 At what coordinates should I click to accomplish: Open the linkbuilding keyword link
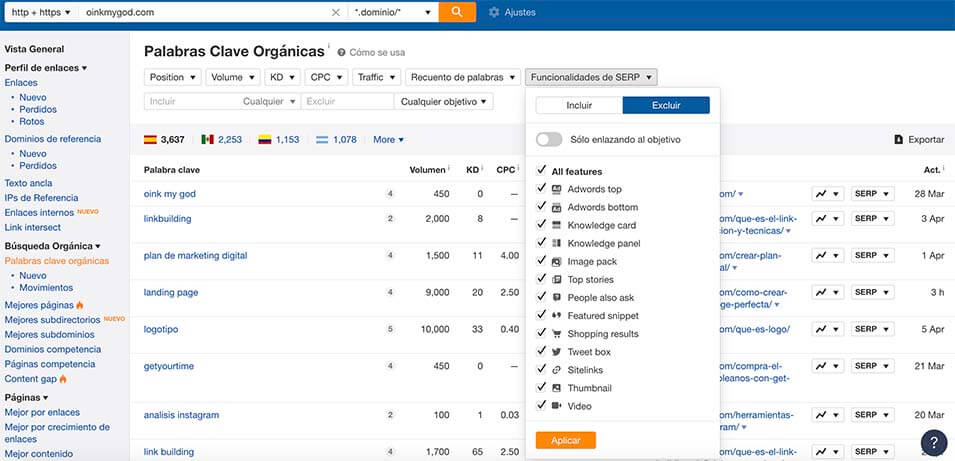click(x=167, y=219)
